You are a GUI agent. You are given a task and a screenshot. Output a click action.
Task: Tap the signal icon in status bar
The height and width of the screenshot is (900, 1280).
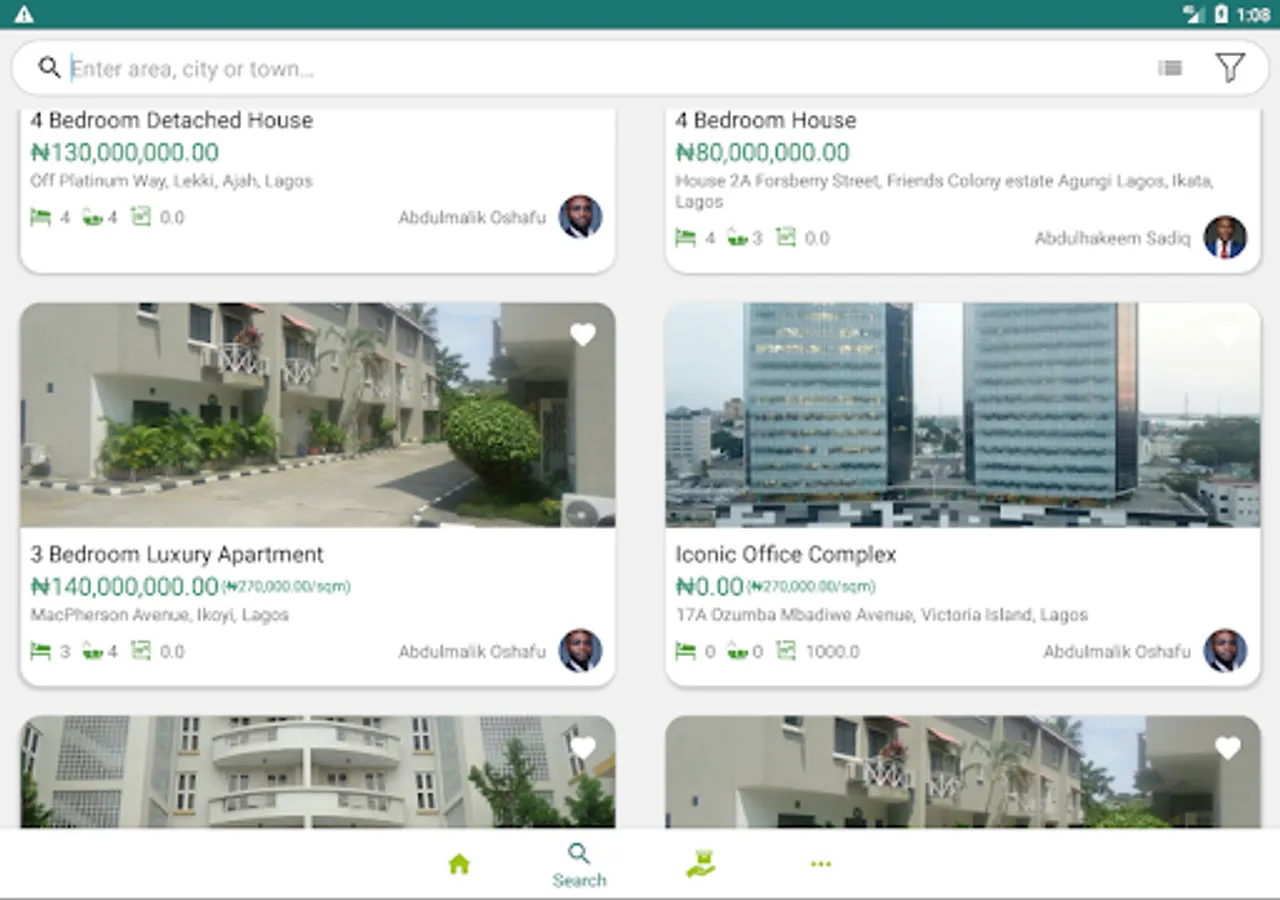tap(1193, 14)
